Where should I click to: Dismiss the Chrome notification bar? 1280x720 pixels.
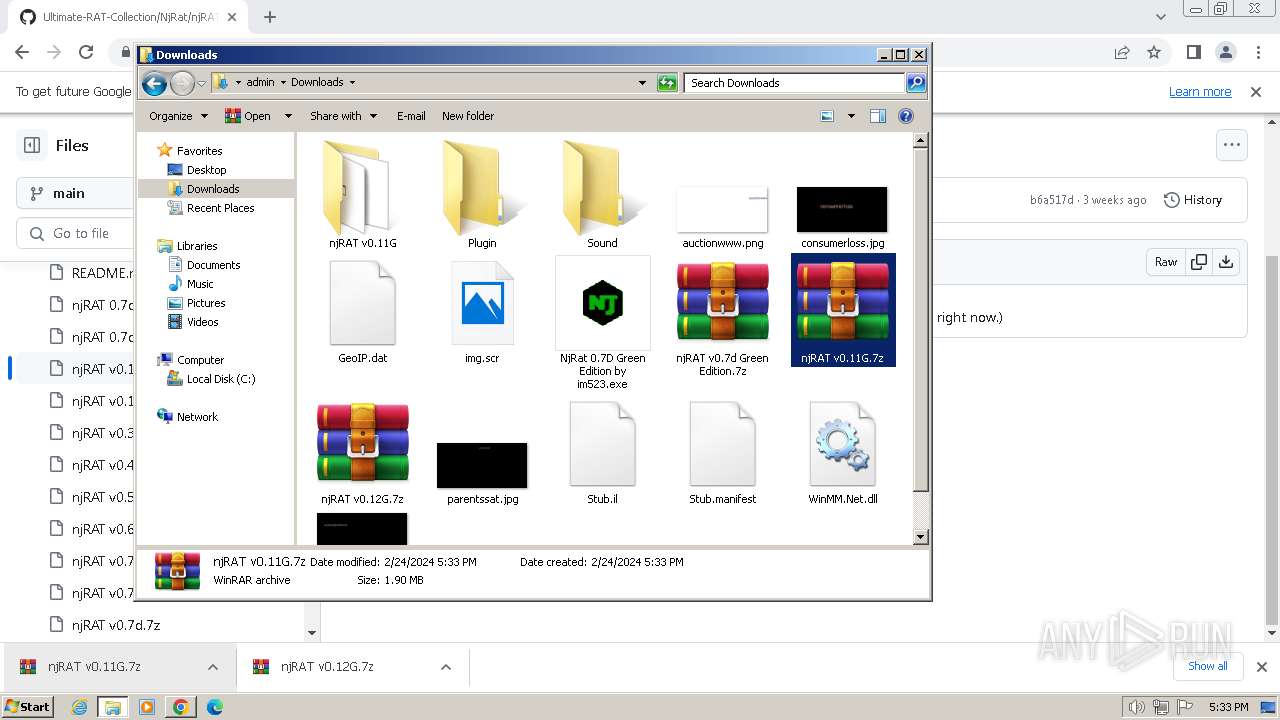[x=1256, y=92]
